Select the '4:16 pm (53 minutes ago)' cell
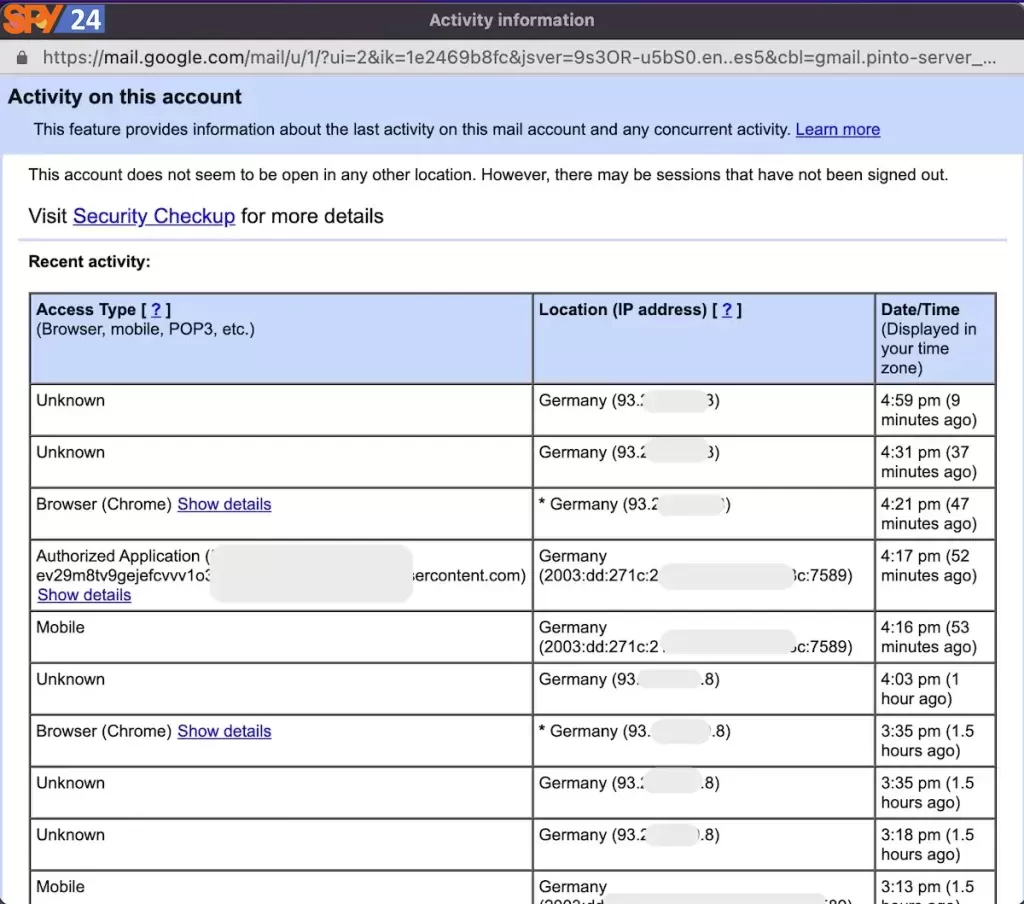This screenshot has height=904, width=1024. [935, 637]
